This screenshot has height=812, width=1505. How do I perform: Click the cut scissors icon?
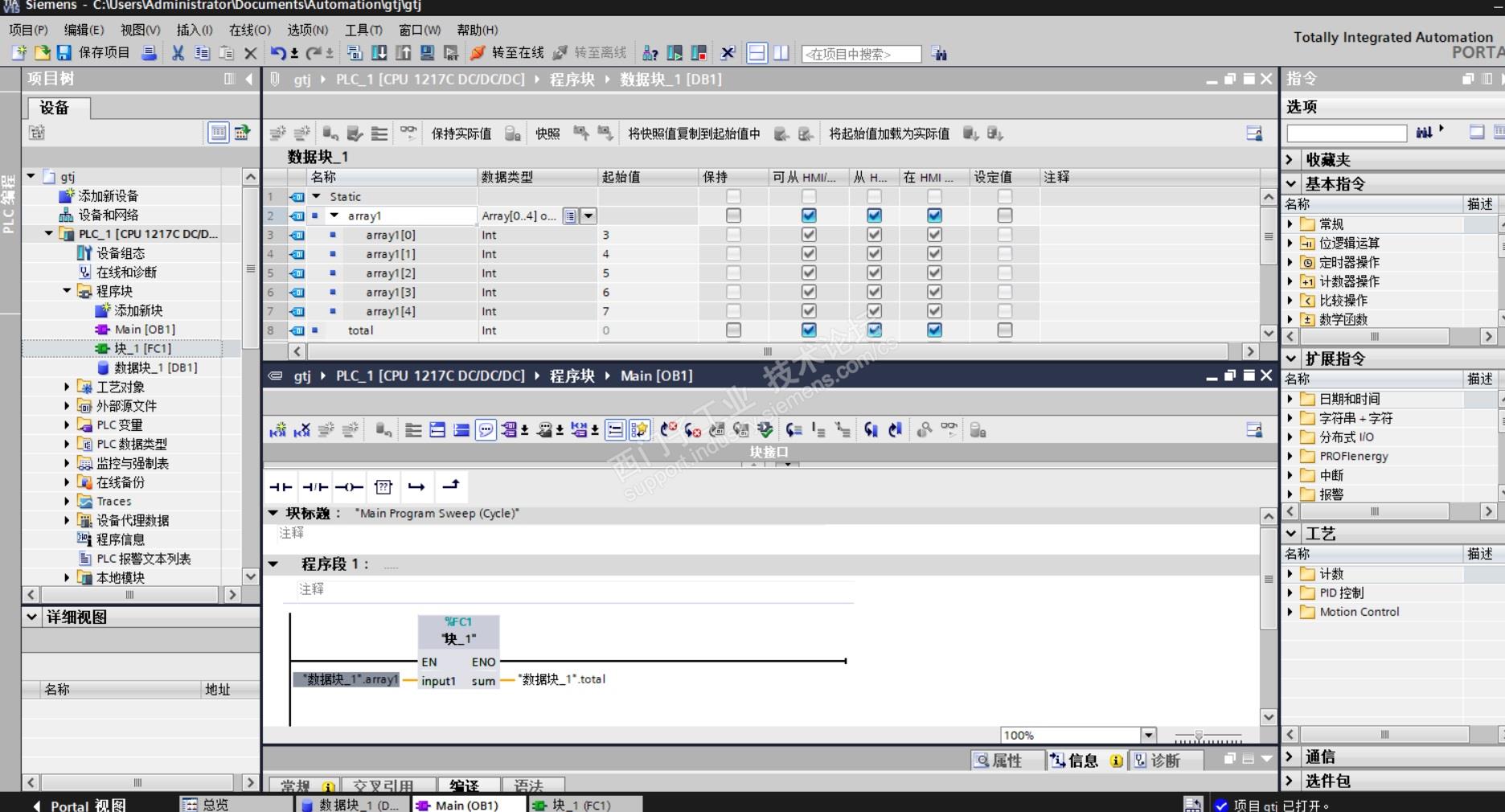point(178,53)
